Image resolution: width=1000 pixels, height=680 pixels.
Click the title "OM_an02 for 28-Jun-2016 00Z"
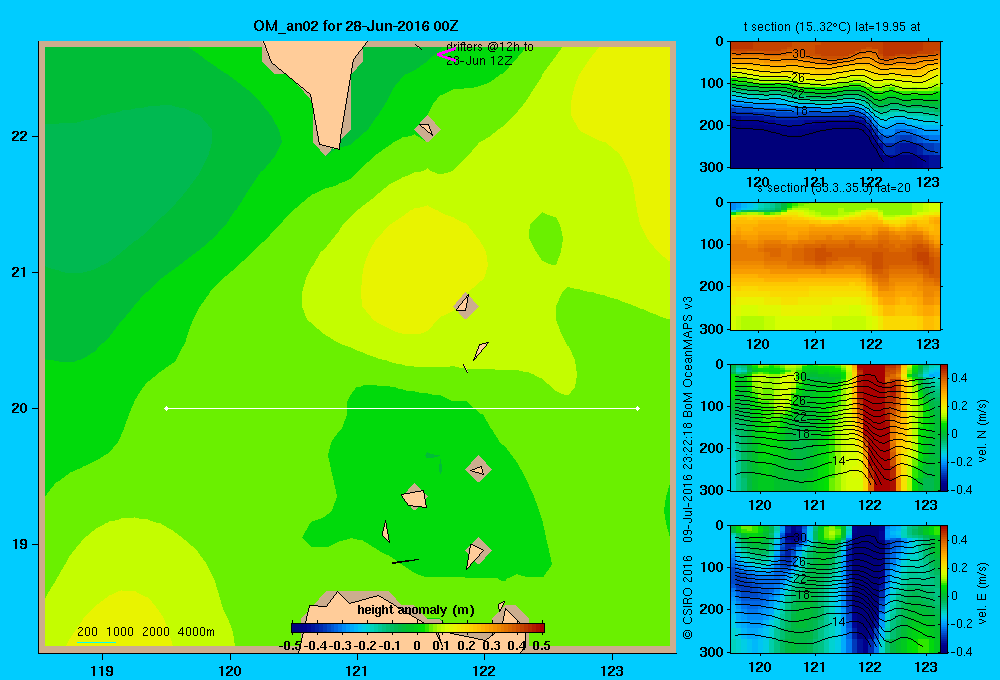(355, 26)
